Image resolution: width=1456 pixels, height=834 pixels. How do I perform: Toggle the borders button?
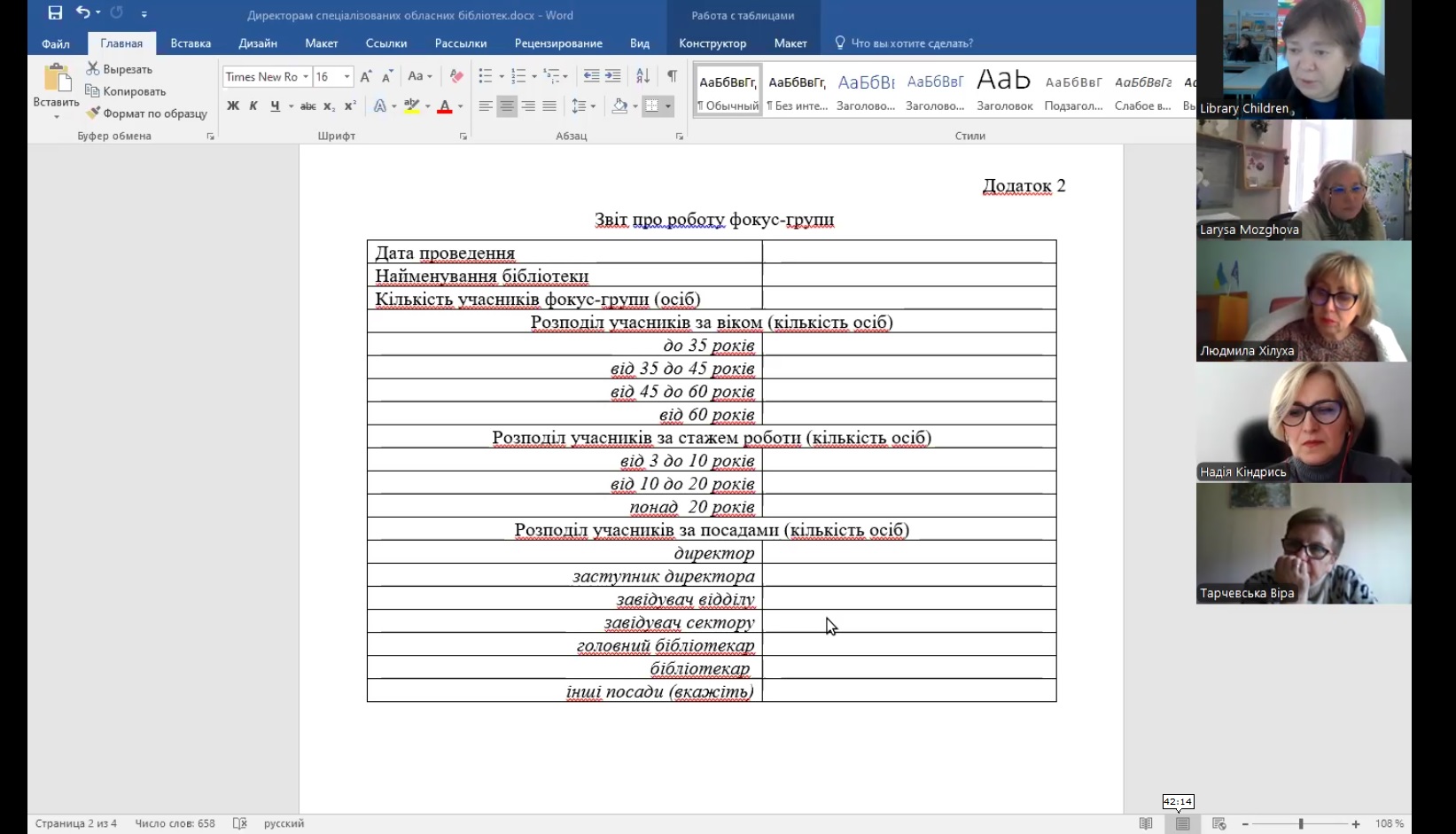tap(651, 106)
